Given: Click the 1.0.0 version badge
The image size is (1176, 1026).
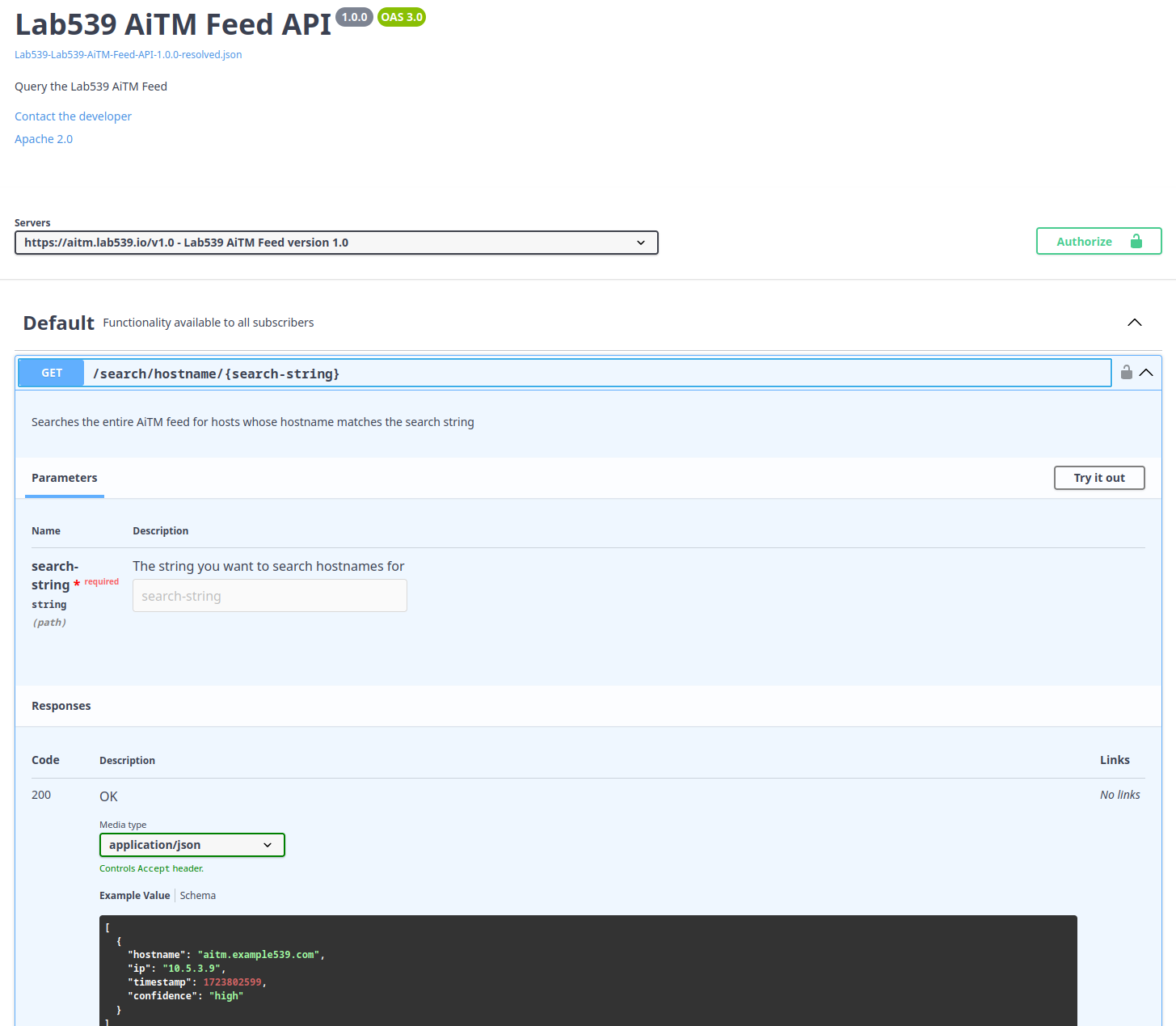Looking at the screenshot, I should pyautogui.click(x=354, y=17).
